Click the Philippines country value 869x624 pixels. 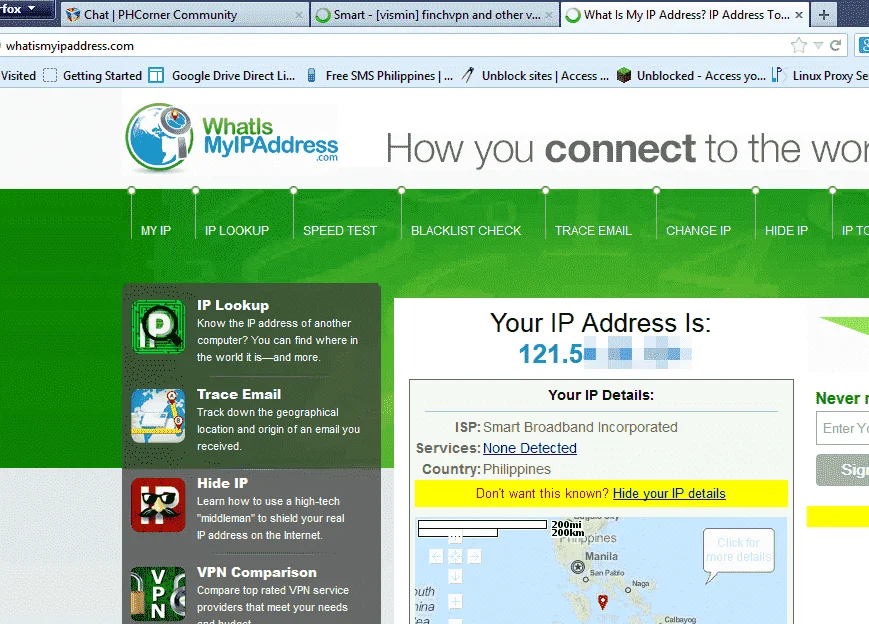point(517,469)
